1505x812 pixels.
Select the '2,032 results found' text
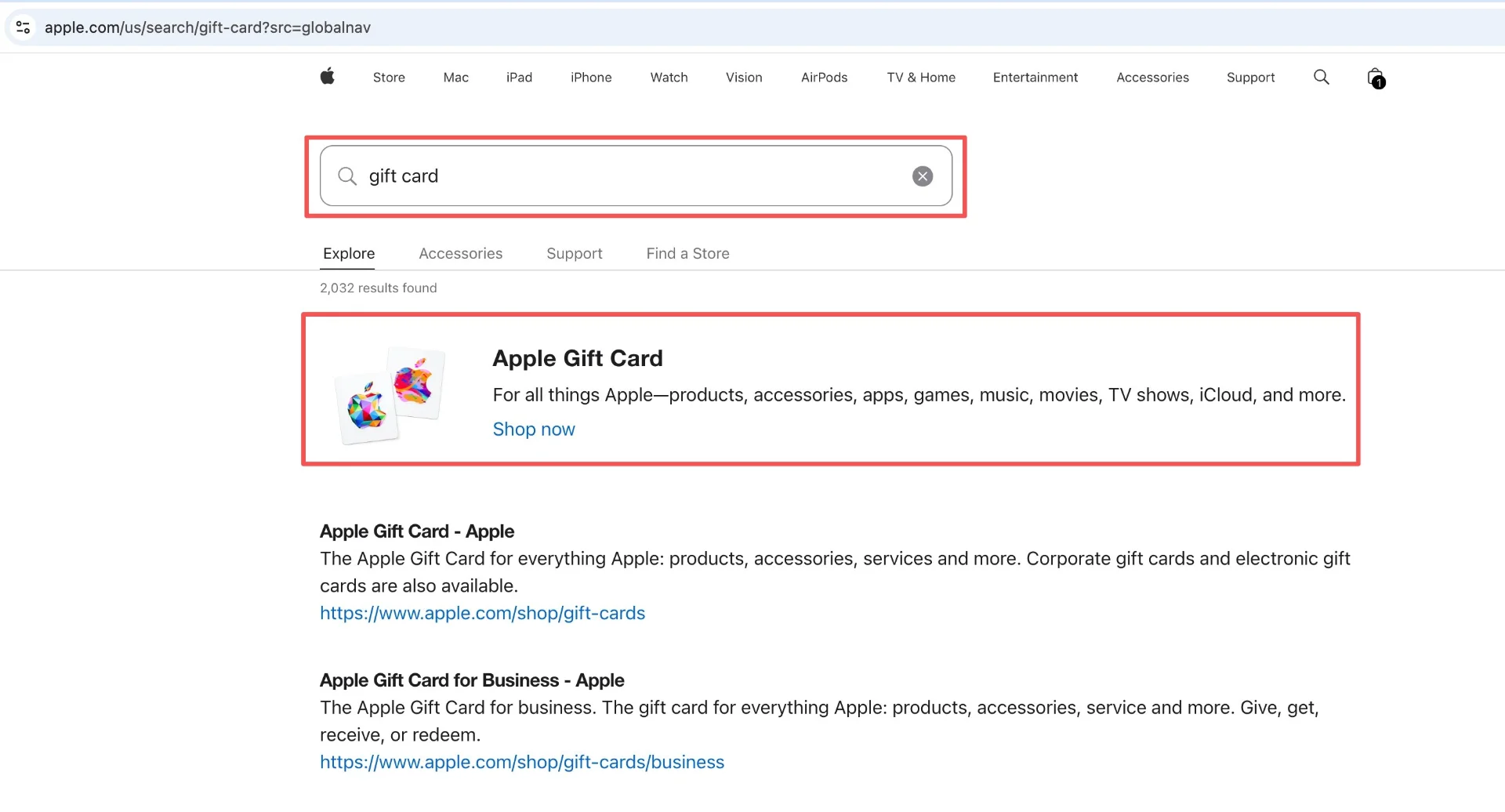click(x=379, y=288)
